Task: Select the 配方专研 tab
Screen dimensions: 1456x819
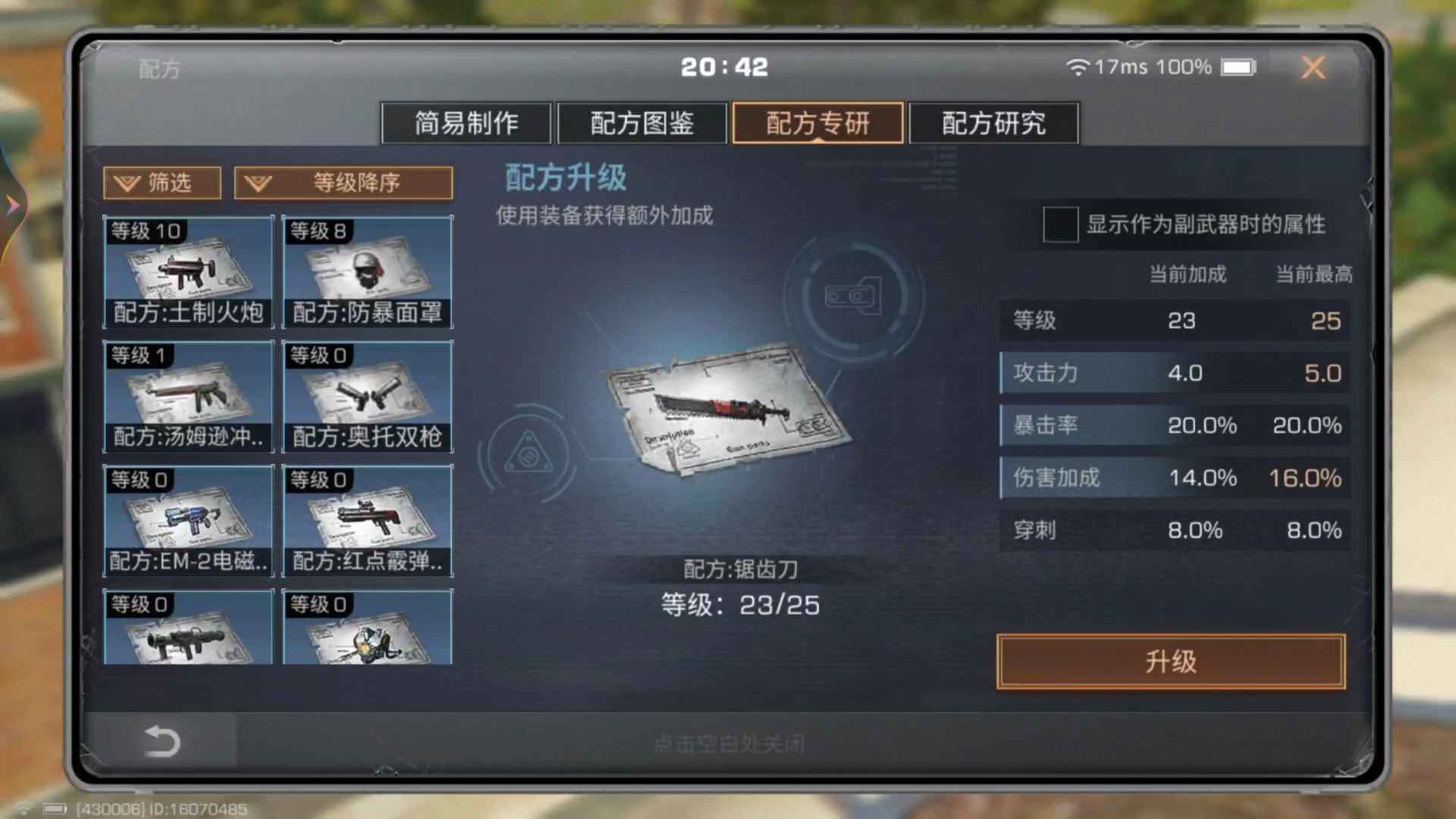Action: coord(817,123)
